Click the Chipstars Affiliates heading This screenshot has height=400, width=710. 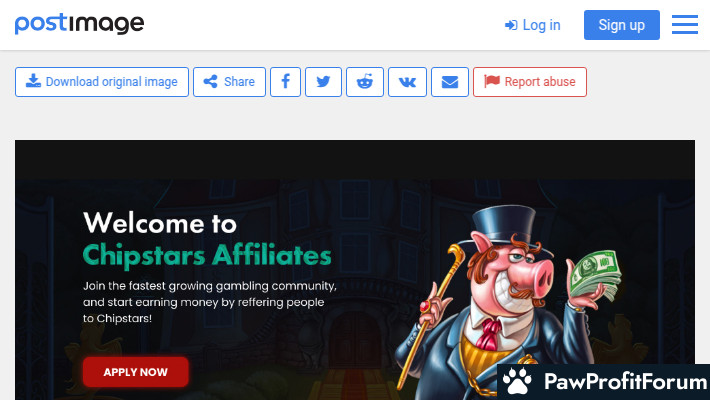[x=207, y=255]
